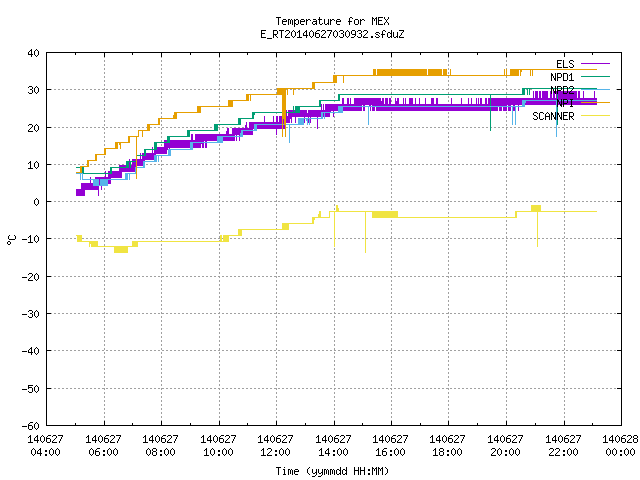This screenshot has width=640, height=480.
Task: Click the x-axis tick label 140627 18:00
Action: [448, 446]
